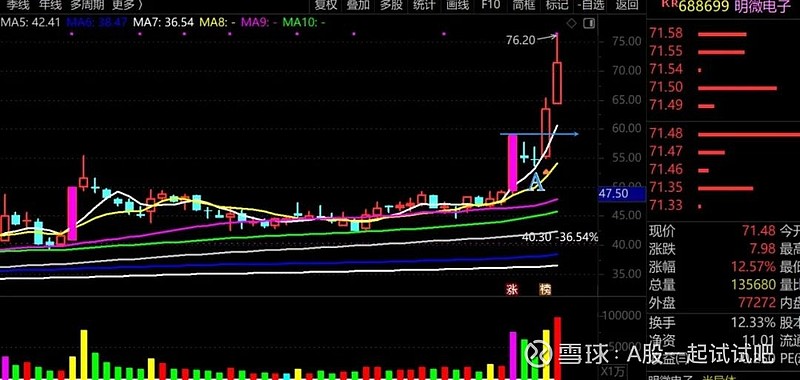Click the 总量 value 135680

tap(754, 285)
